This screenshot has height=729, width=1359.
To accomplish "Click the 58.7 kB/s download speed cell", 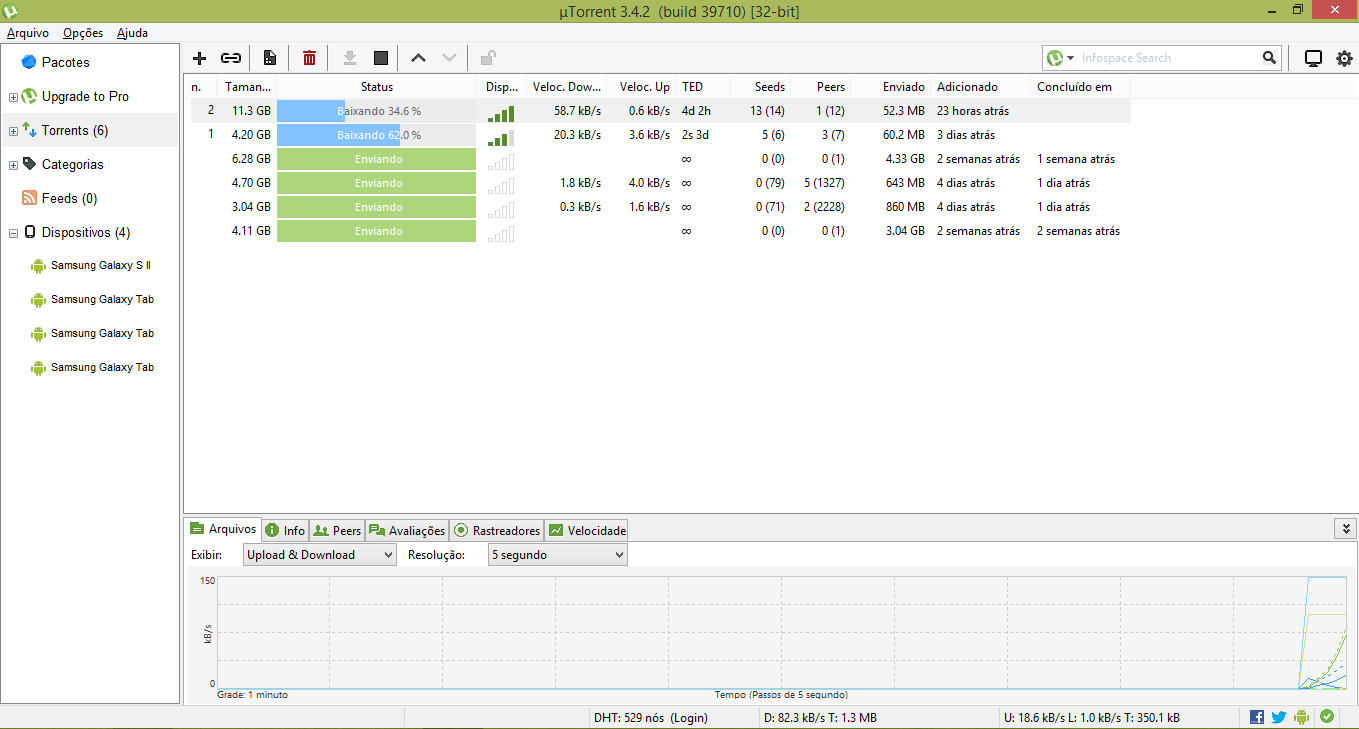I will 577,111.
